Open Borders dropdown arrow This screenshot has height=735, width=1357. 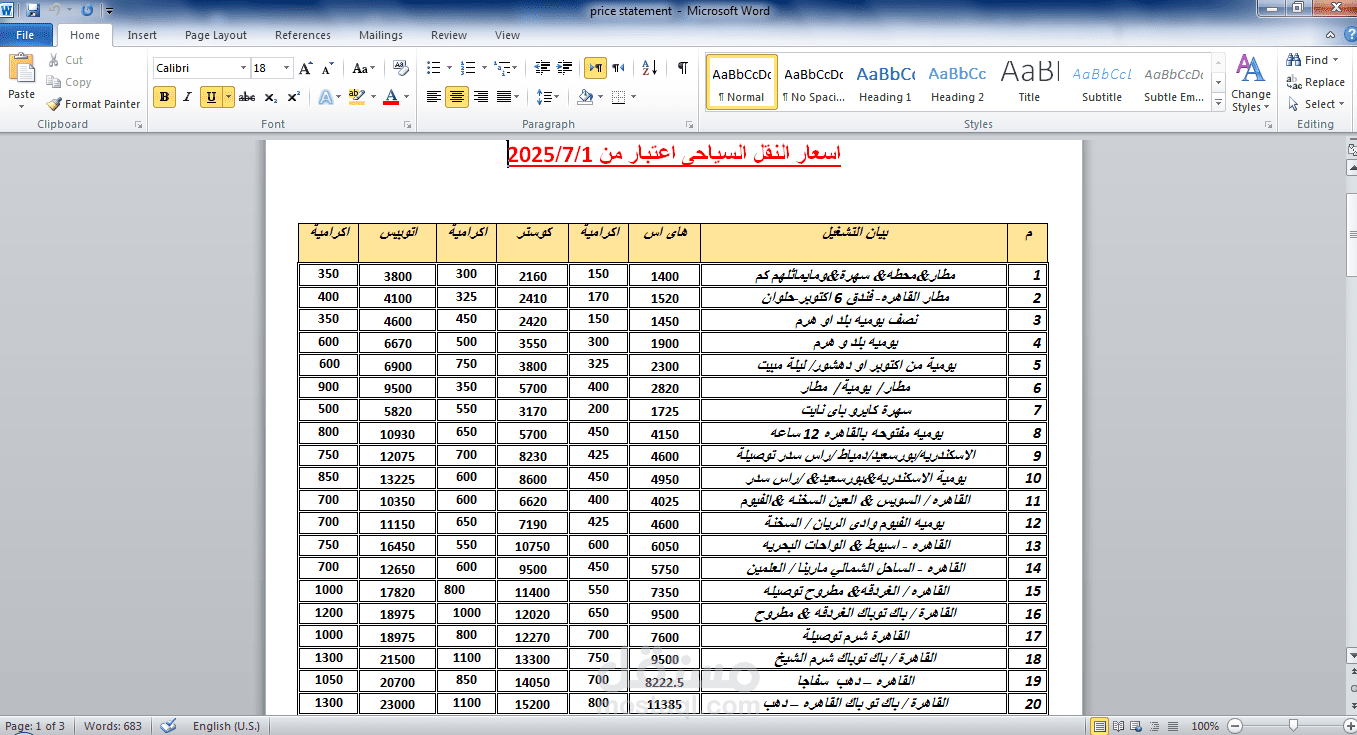(x=634, y=97)
